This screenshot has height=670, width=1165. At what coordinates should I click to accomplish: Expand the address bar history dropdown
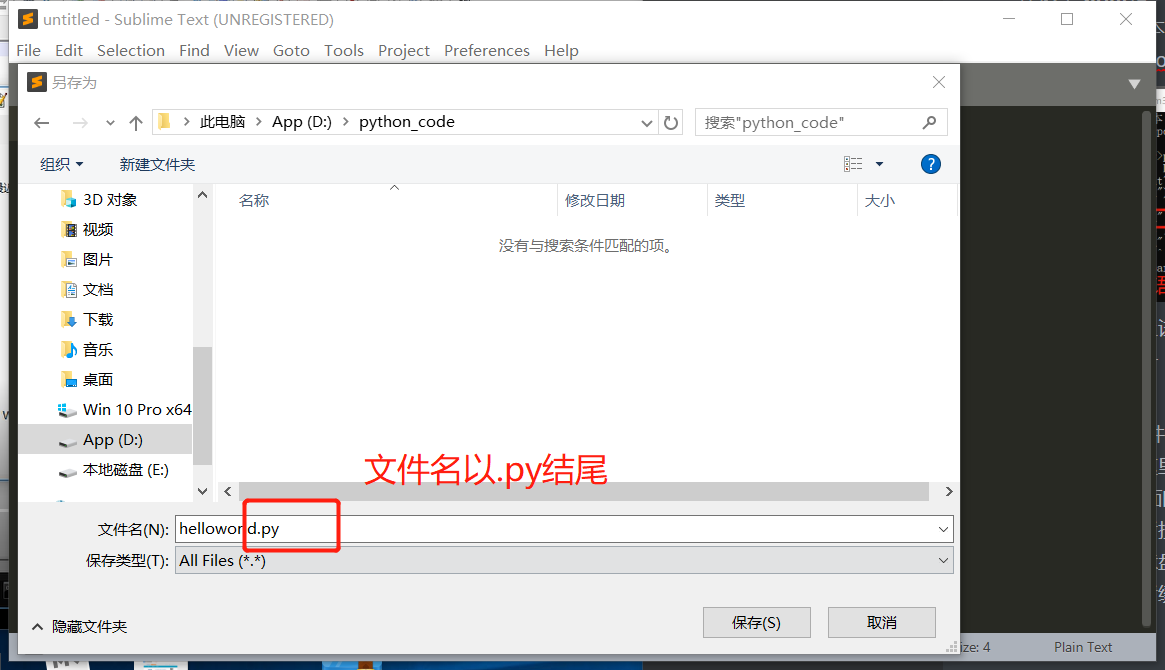point(646,123)
